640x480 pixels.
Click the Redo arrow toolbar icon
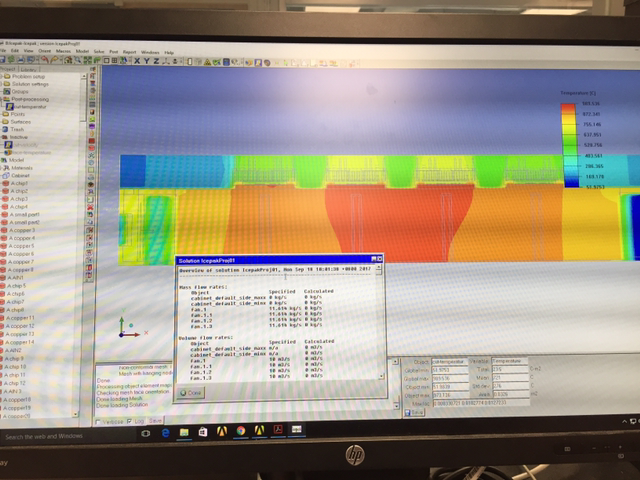pyautogui.click(x=54, y=60)
